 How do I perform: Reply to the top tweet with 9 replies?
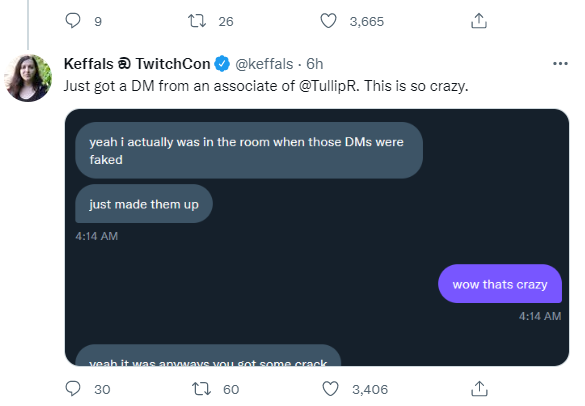73,21
